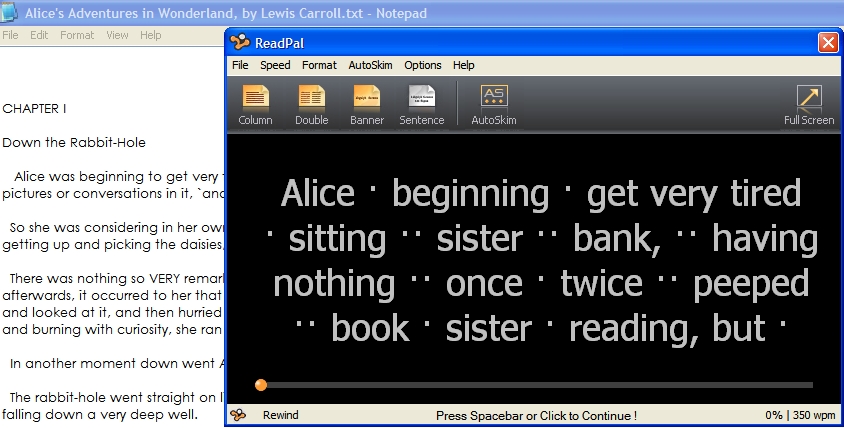Choose the Banner display mode icon
The height and width of the screenshot is (428, 844).
367,97
